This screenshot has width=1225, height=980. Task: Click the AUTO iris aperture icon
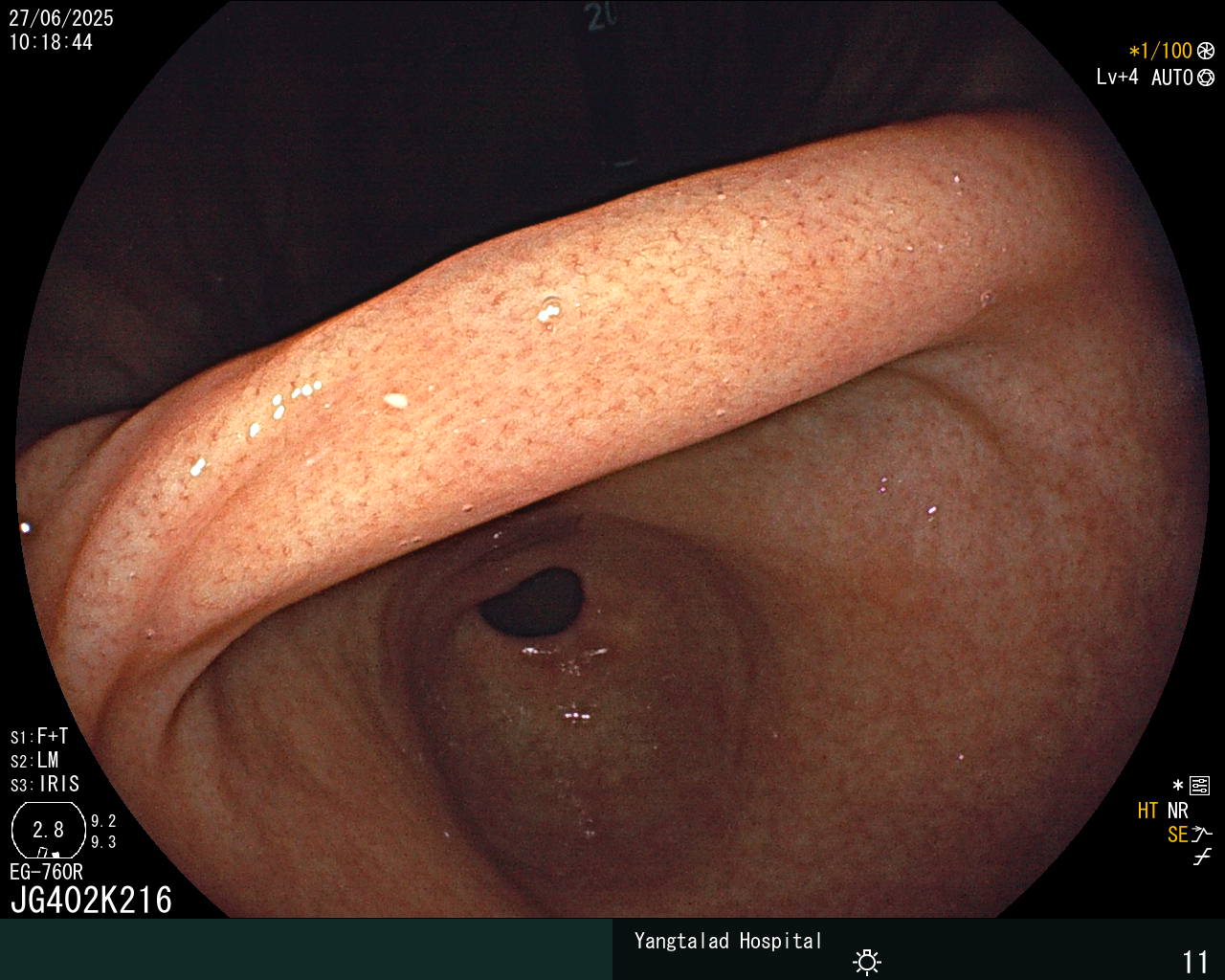click(1206, 78)
